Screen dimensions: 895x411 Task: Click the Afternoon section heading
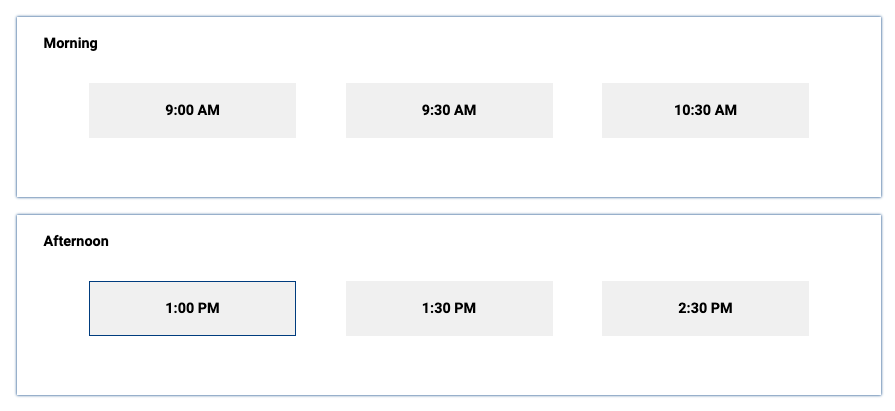76,241
